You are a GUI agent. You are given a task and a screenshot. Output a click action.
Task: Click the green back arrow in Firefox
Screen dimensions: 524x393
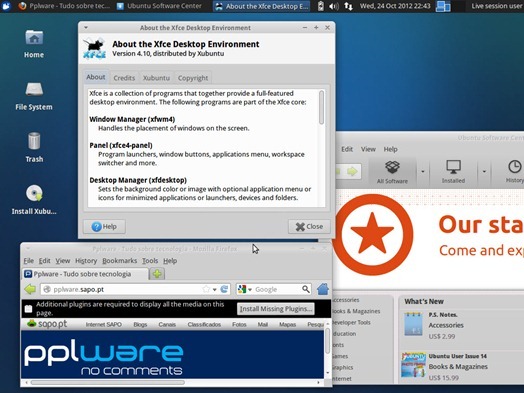[30, 289]
